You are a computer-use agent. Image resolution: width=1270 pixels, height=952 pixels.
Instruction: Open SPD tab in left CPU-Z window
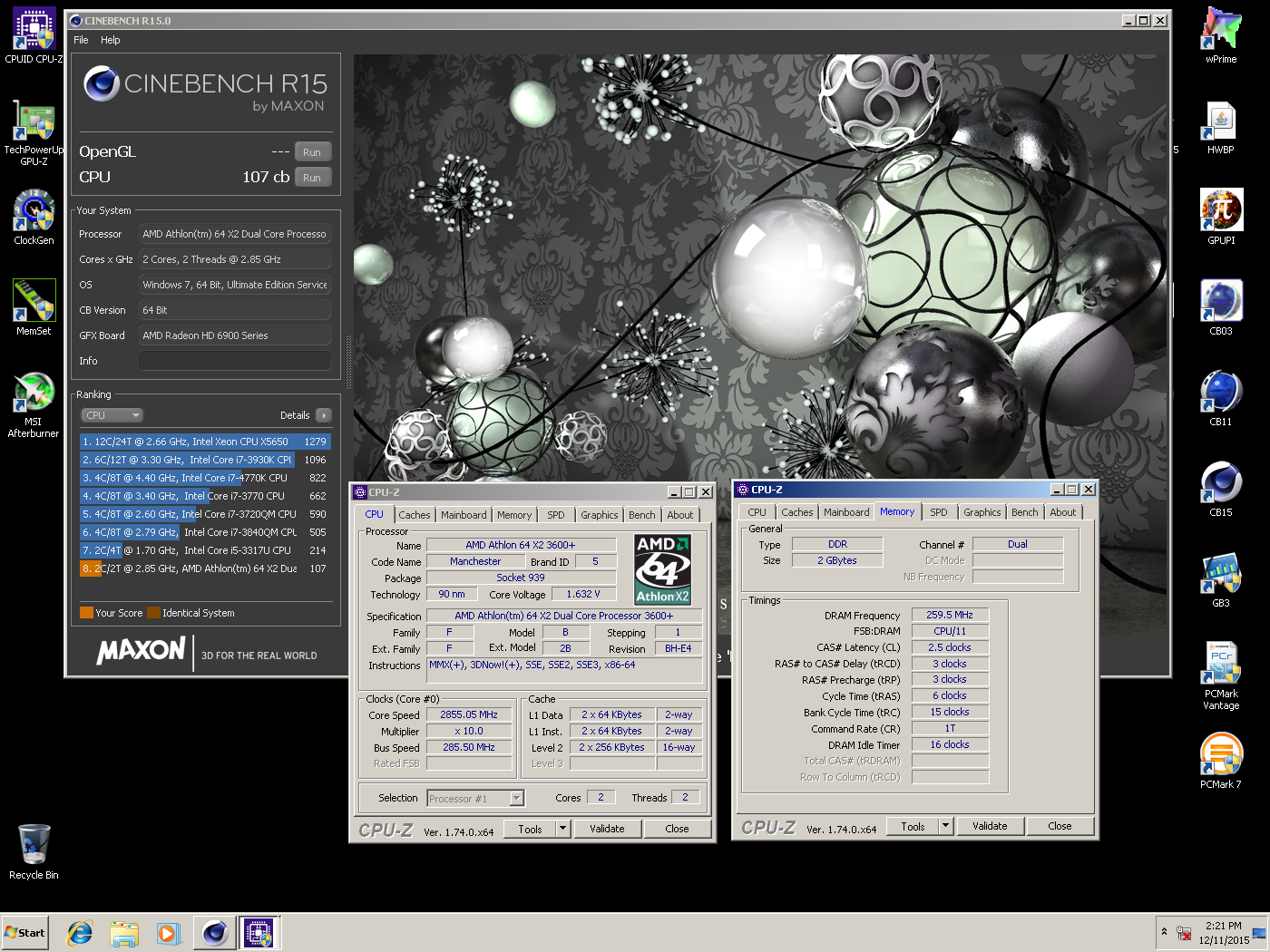pos(556,515)
